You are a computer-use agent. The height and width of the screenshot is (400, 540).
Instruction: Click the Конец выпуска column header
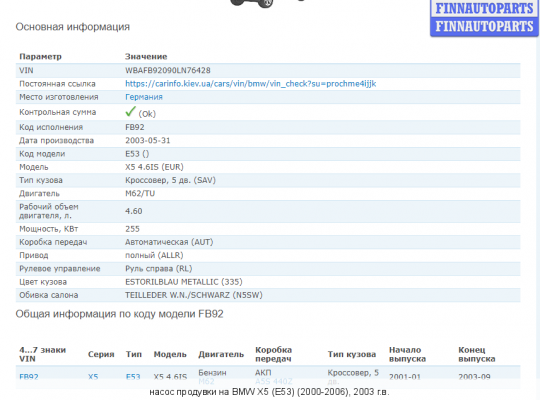(477, 354)
